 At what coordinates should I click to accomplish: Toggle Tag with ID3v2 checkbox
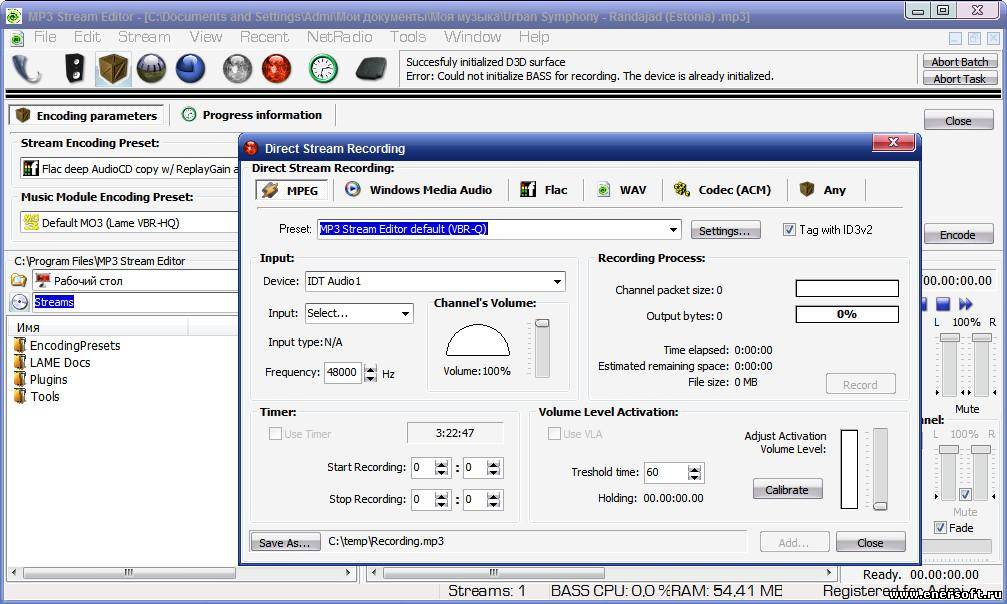789,229
